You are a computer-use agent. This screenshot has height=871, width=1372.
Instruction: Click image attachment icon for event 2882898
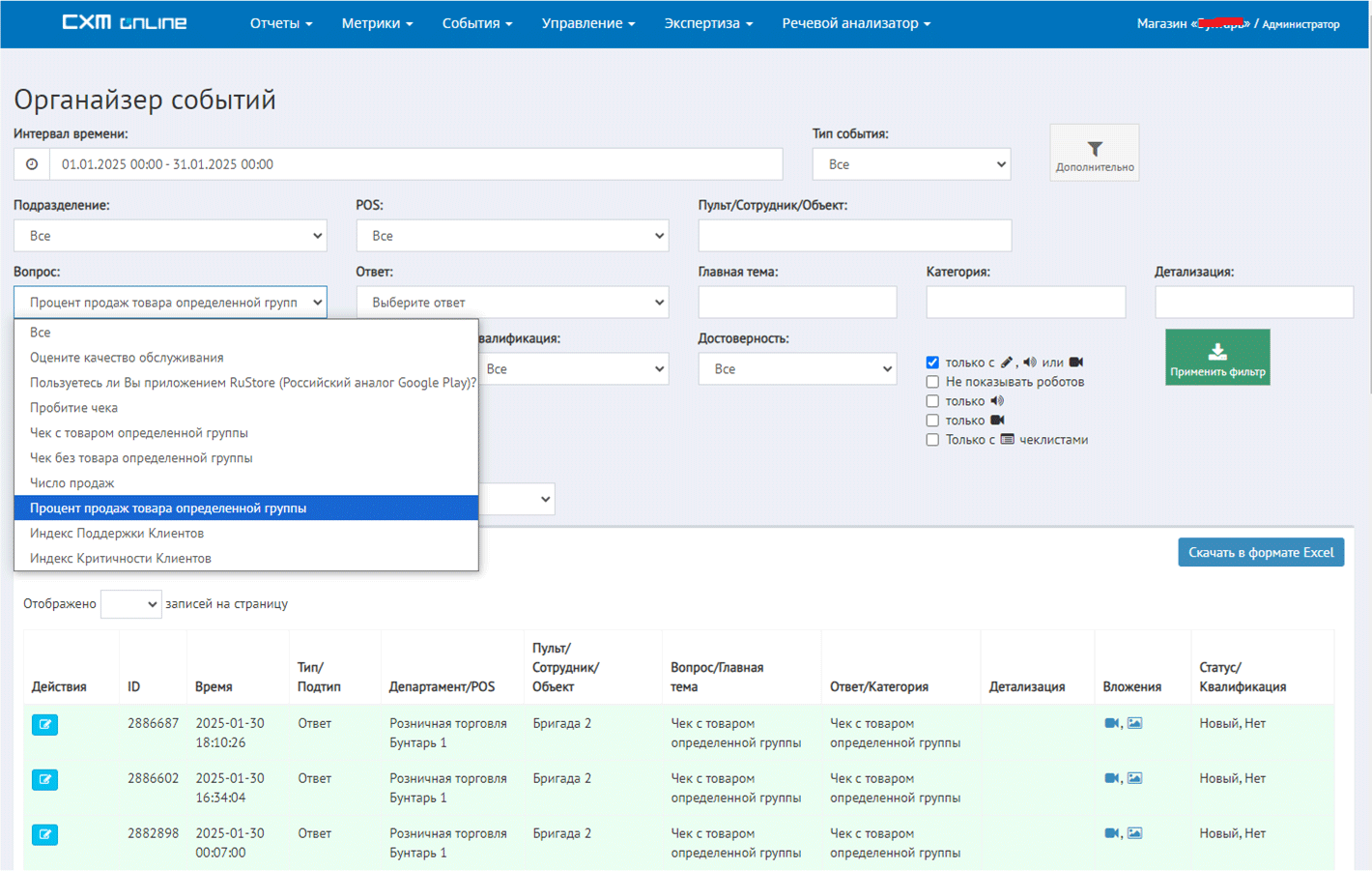click(1135, 833)
